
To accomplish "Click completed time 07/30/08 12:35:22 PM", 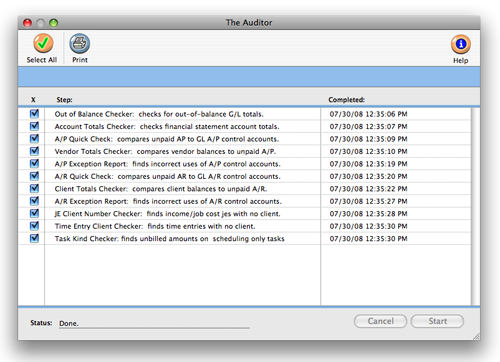I will point(368,189).
